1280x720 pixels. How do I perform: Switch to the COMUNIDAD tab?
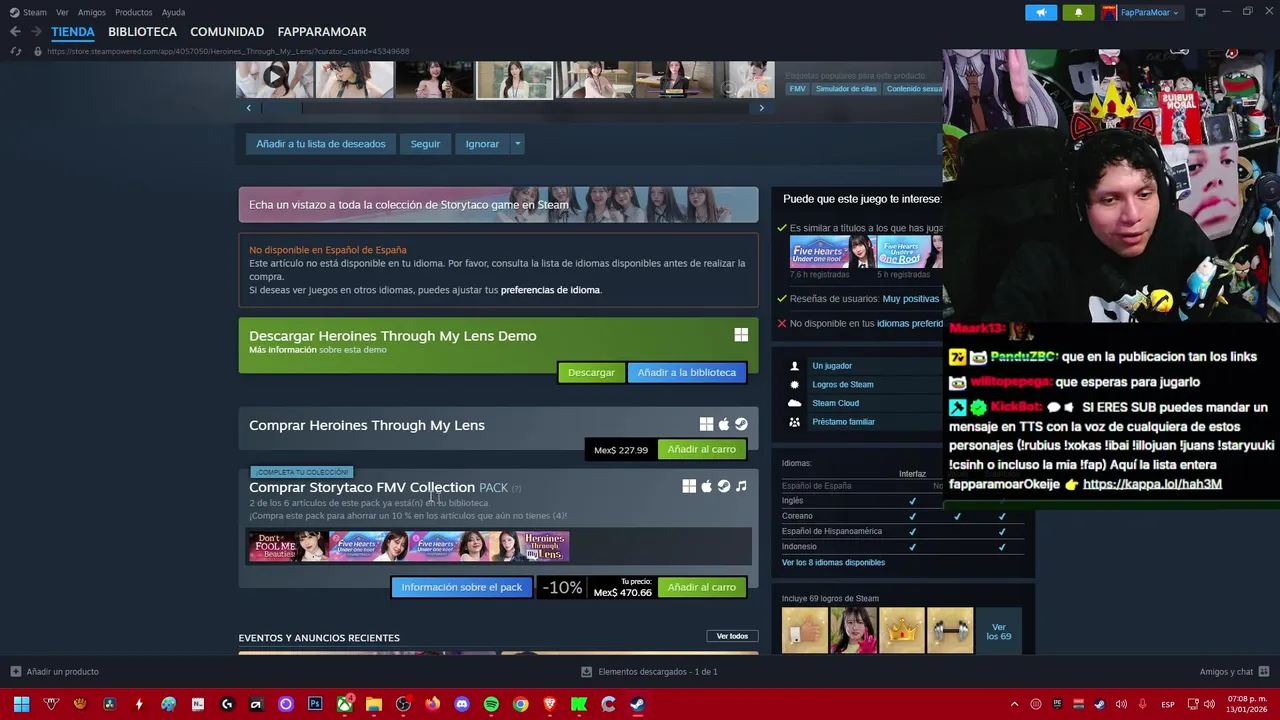tap(227, 32)
